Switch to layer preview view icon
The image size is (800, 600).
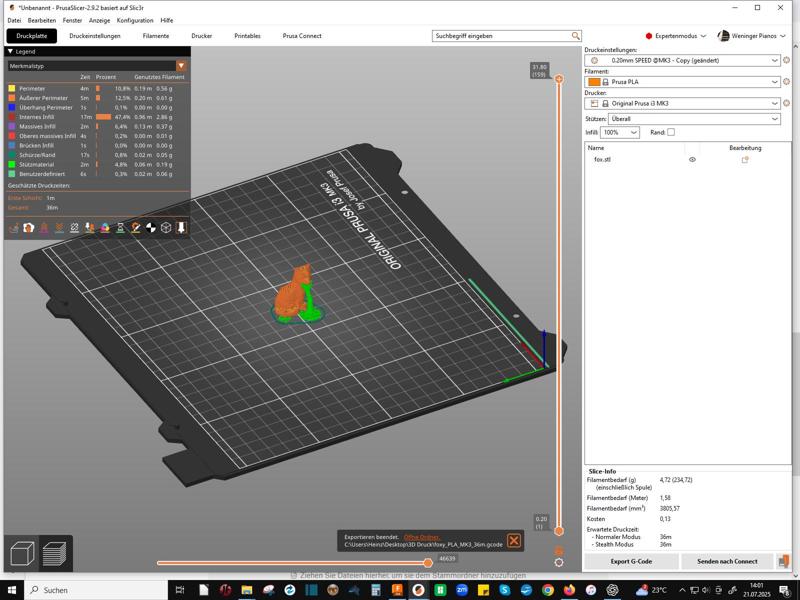(x=54, y=553)
